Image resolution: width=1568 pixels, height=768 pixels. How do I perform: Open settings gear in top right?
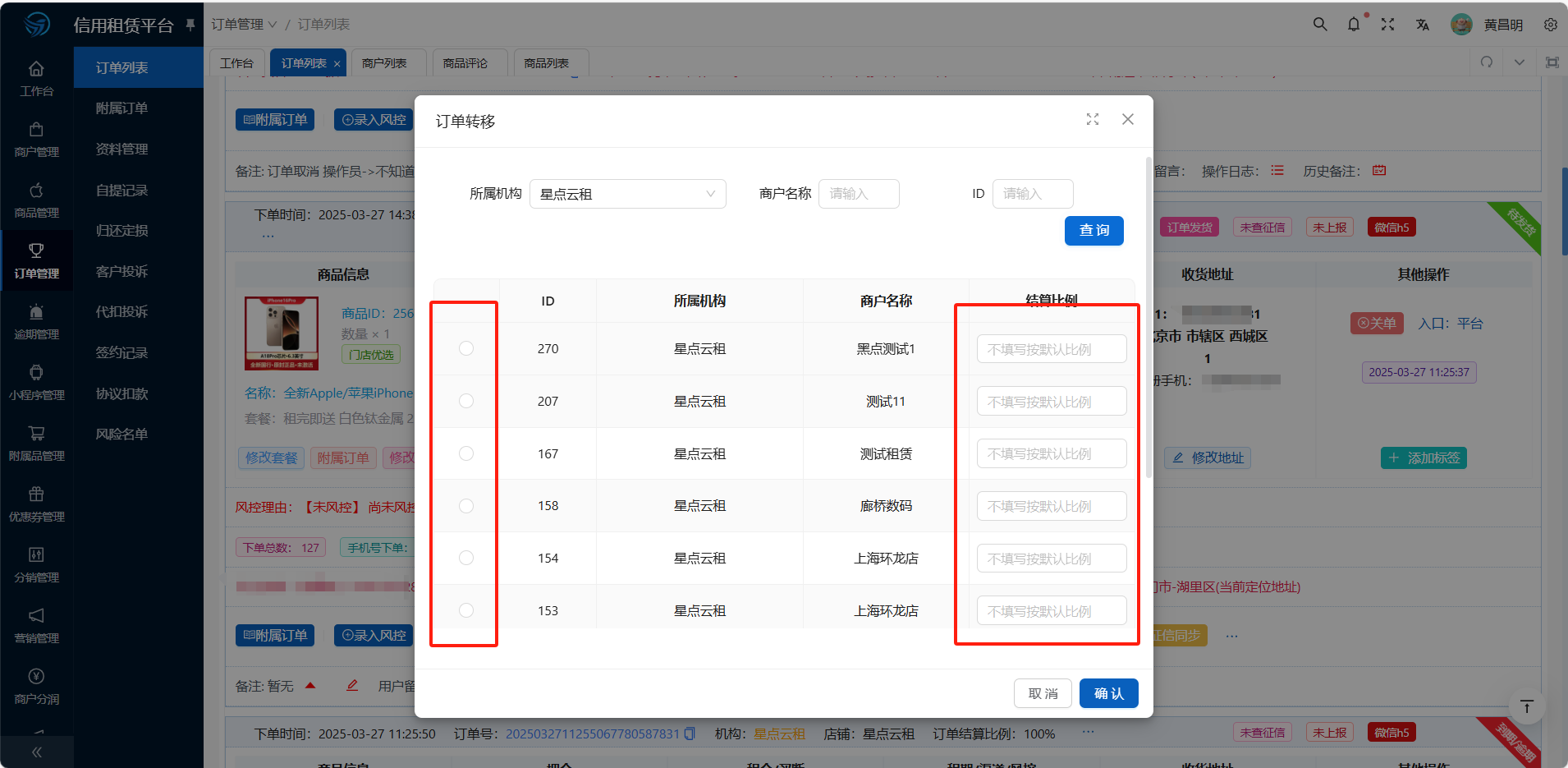pos(1550,25)
